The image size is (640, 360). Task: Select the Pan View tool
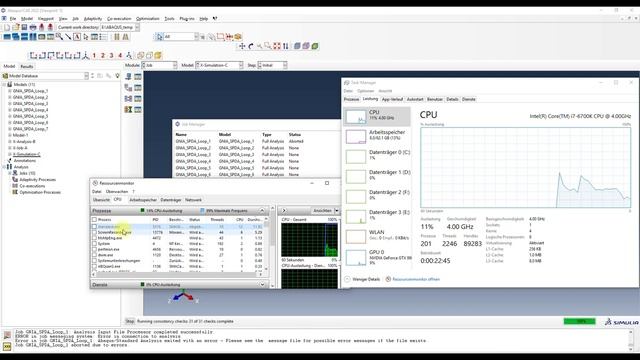click(242, 46)
